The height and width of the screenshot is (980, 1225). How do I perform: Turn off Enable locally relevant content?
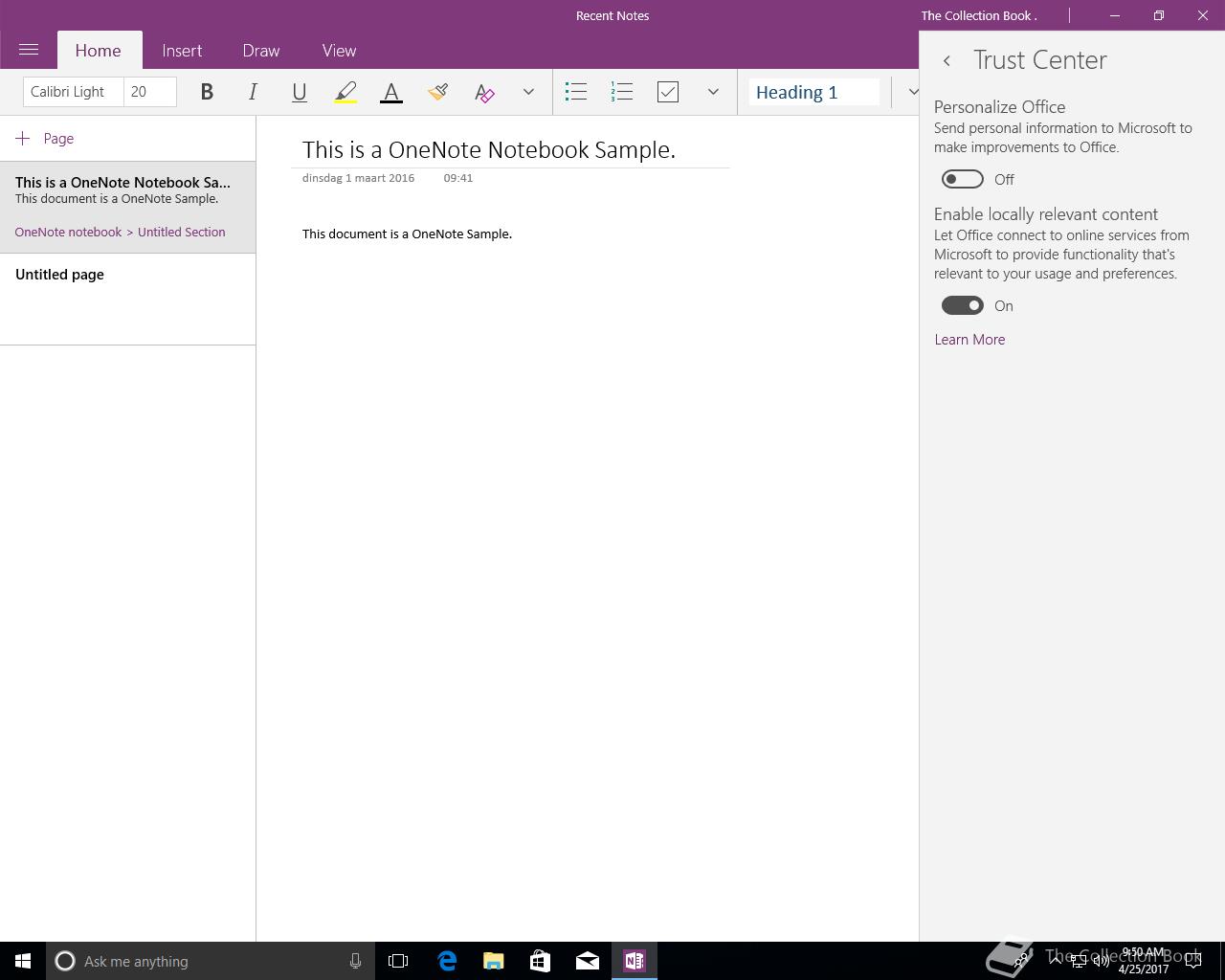click(x=963, y=305)
